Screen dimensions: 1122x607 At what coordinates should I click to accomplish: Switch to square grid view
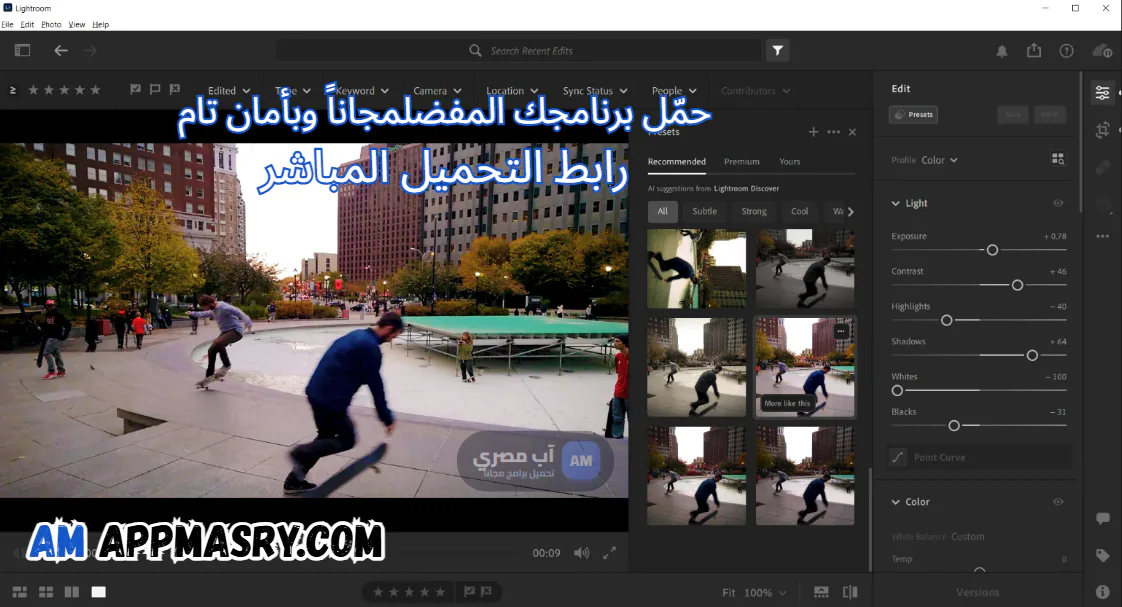(46, 592)
